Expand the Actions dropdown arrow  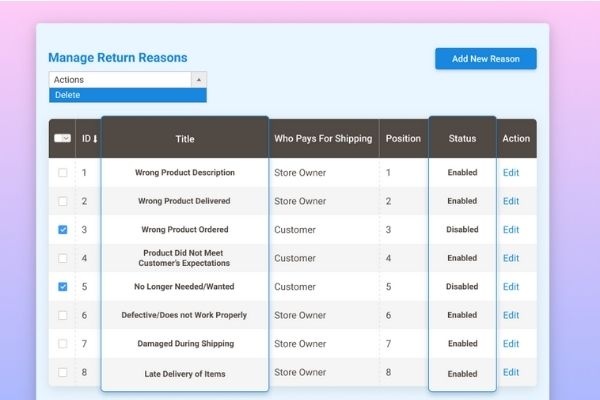(199, 80)
